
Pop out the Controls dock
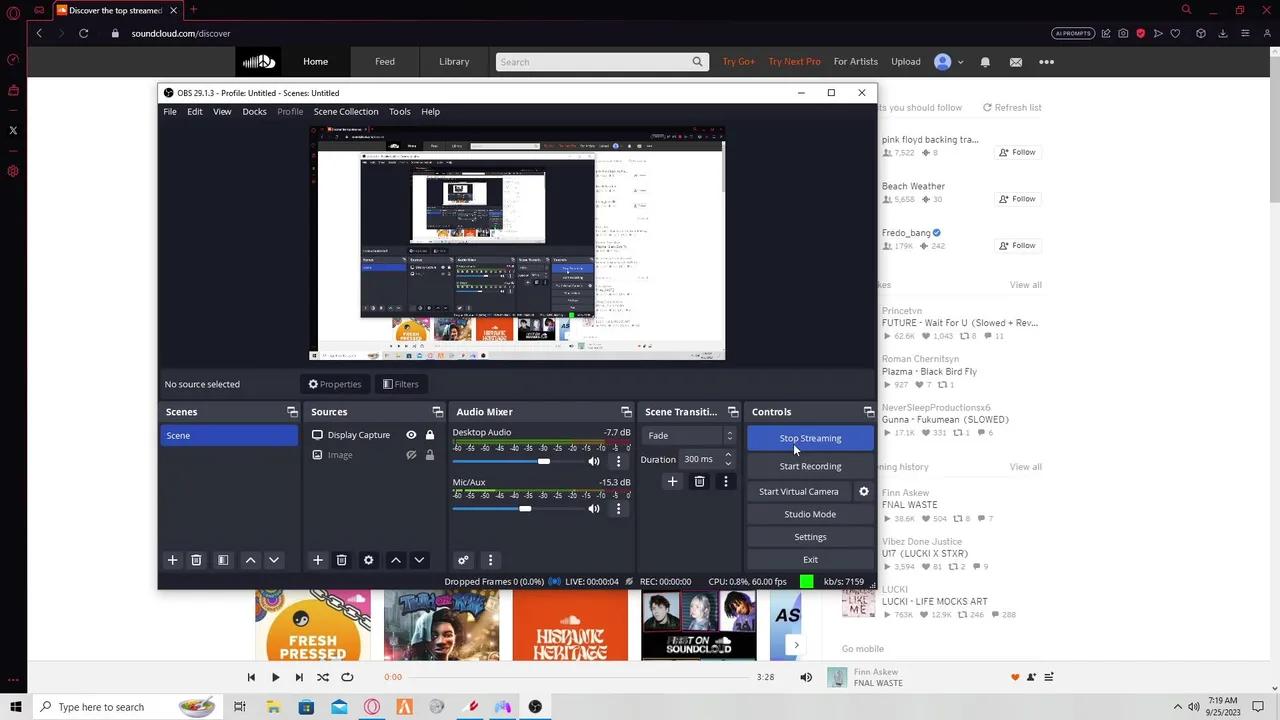(x=869, y=412)
